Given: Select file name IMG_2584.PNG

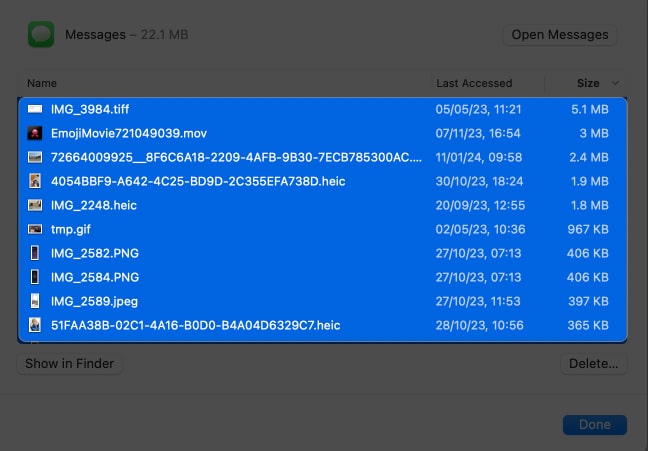Looking at the screenshot, I should pos(95,277).
